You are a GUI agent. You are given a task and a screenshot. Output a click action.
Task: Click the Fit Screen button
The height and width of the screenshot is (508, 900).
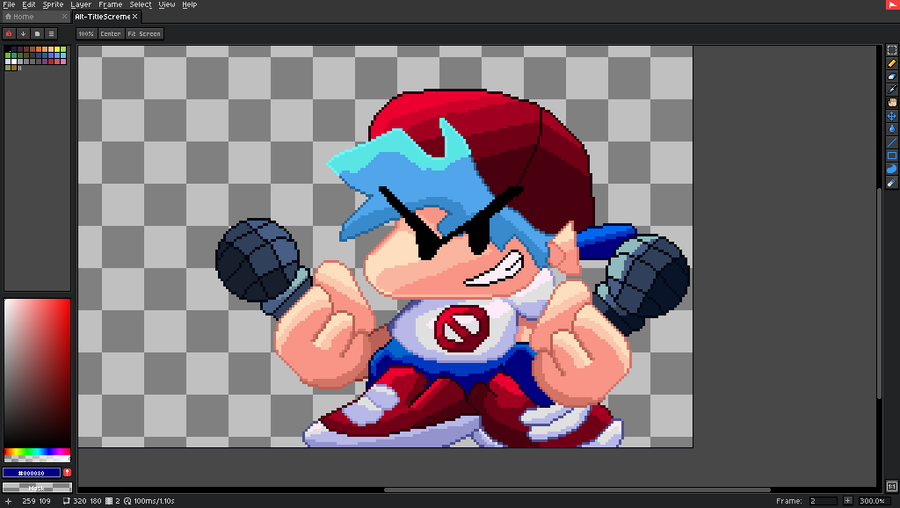(144, 34)
